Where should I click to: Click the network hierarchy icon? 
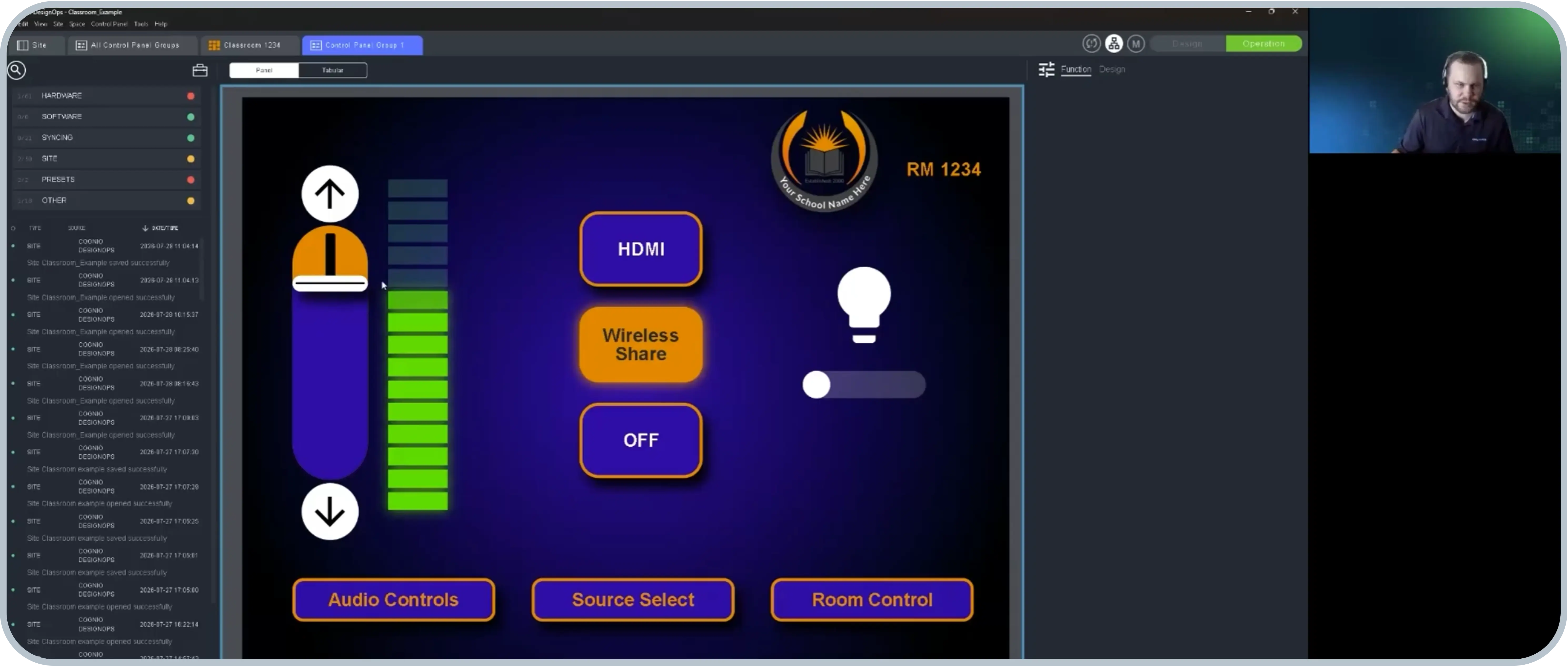(x=1114, y=44)
